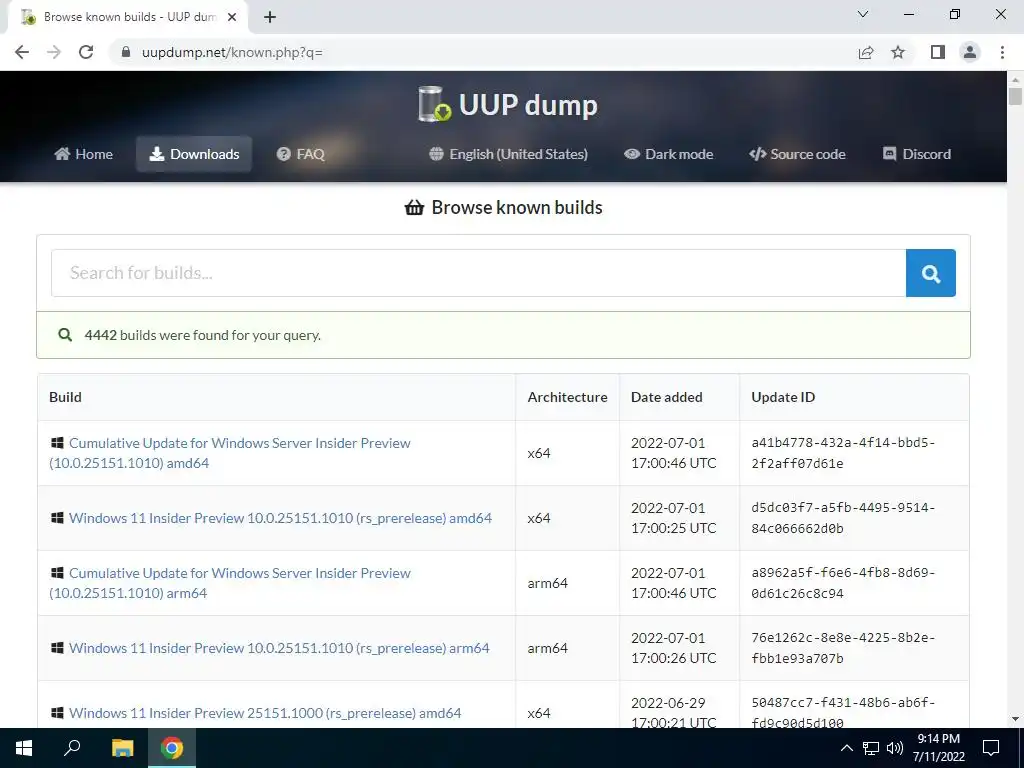1024x768 pixels.
Task: Open the Downloads navigation item
Action: pos(194,154)
